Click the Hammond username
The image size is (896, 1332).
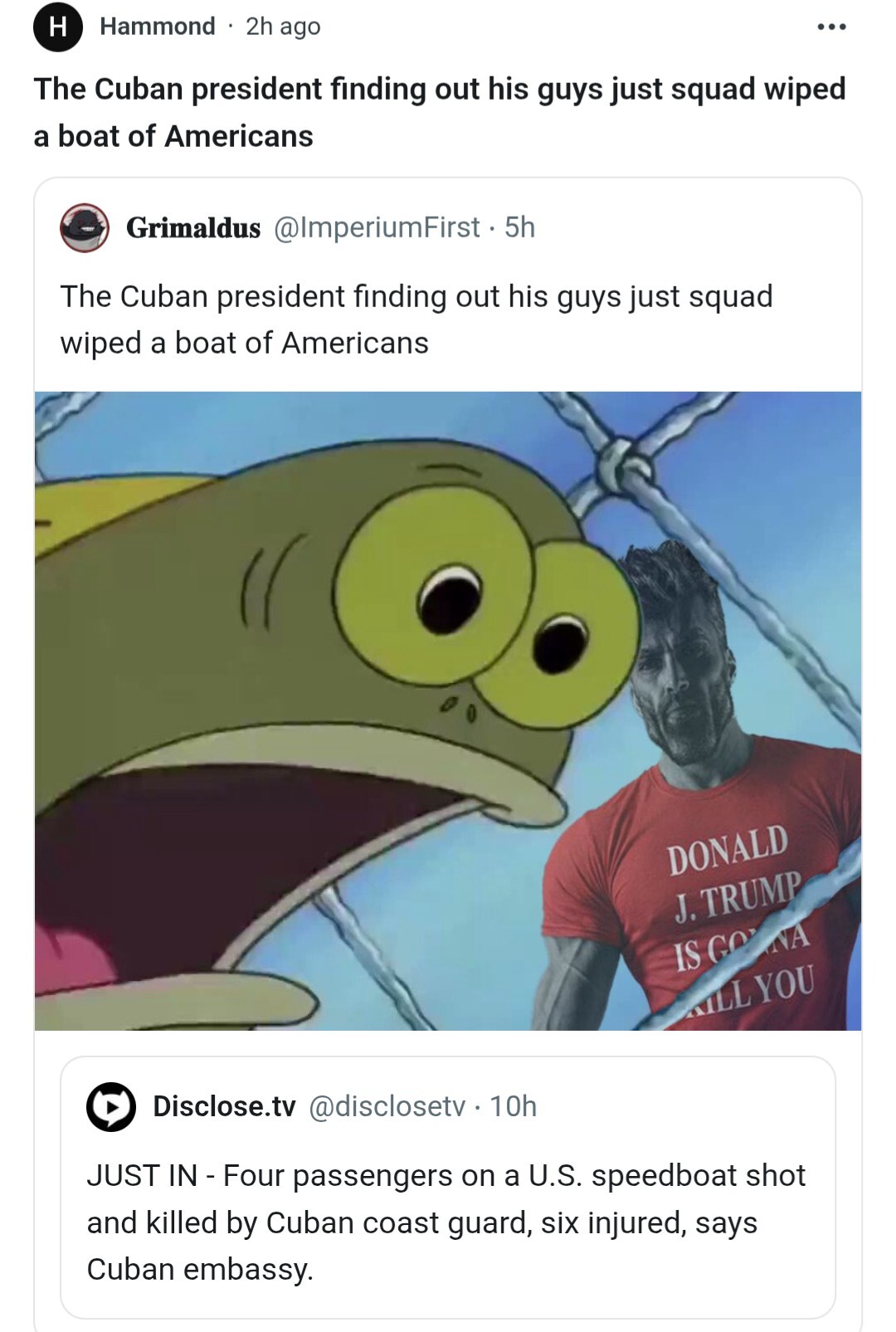[x=157, y=27]
